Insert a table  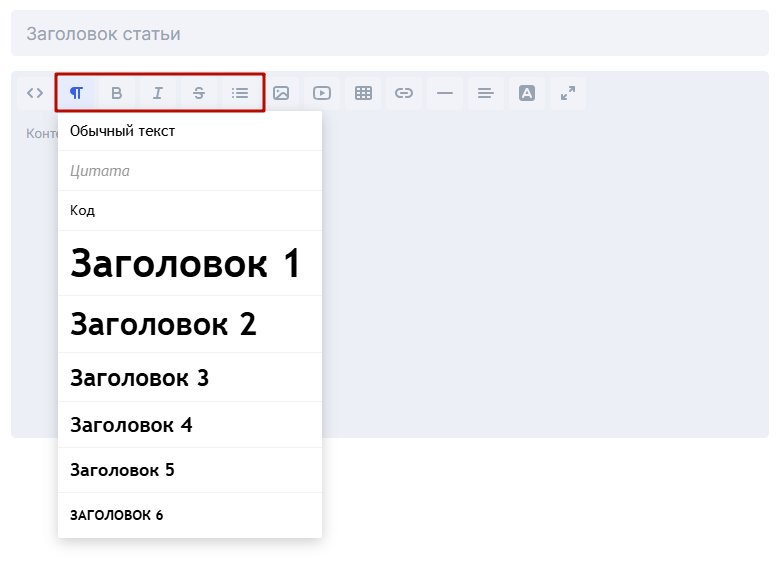coord(363,93)
